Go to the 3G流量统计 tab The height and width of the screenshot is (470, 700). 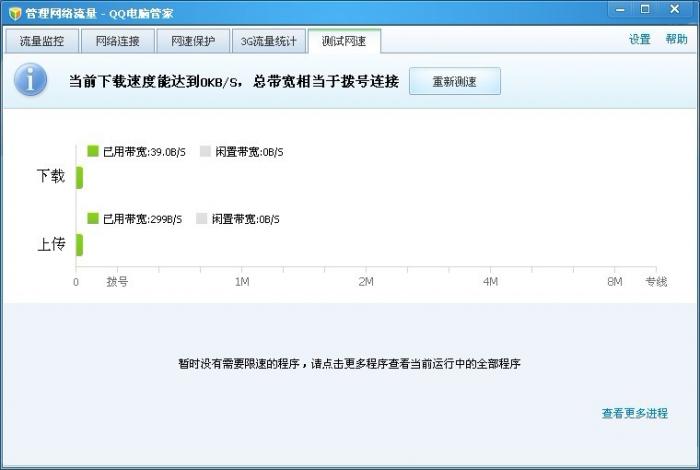[269, 41]
